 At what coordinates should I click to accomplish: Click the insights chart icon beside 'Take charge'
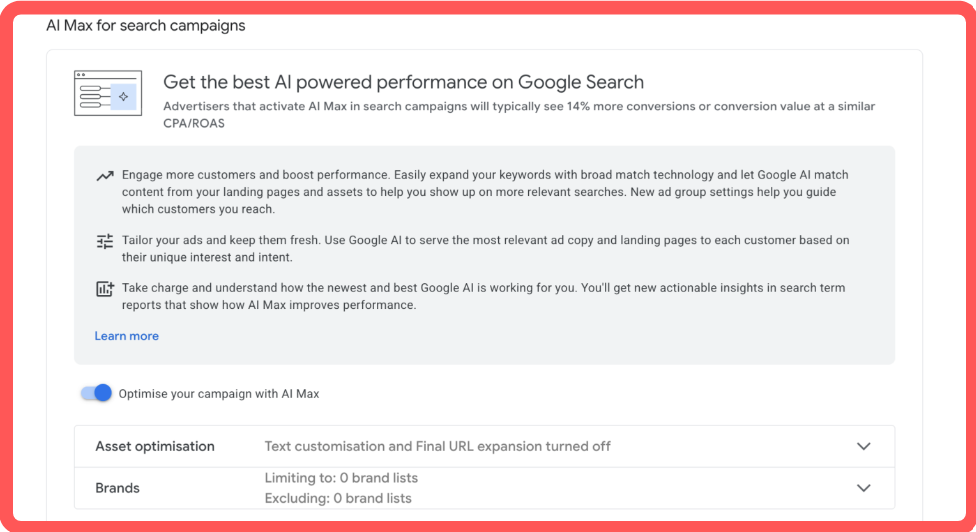105,289
